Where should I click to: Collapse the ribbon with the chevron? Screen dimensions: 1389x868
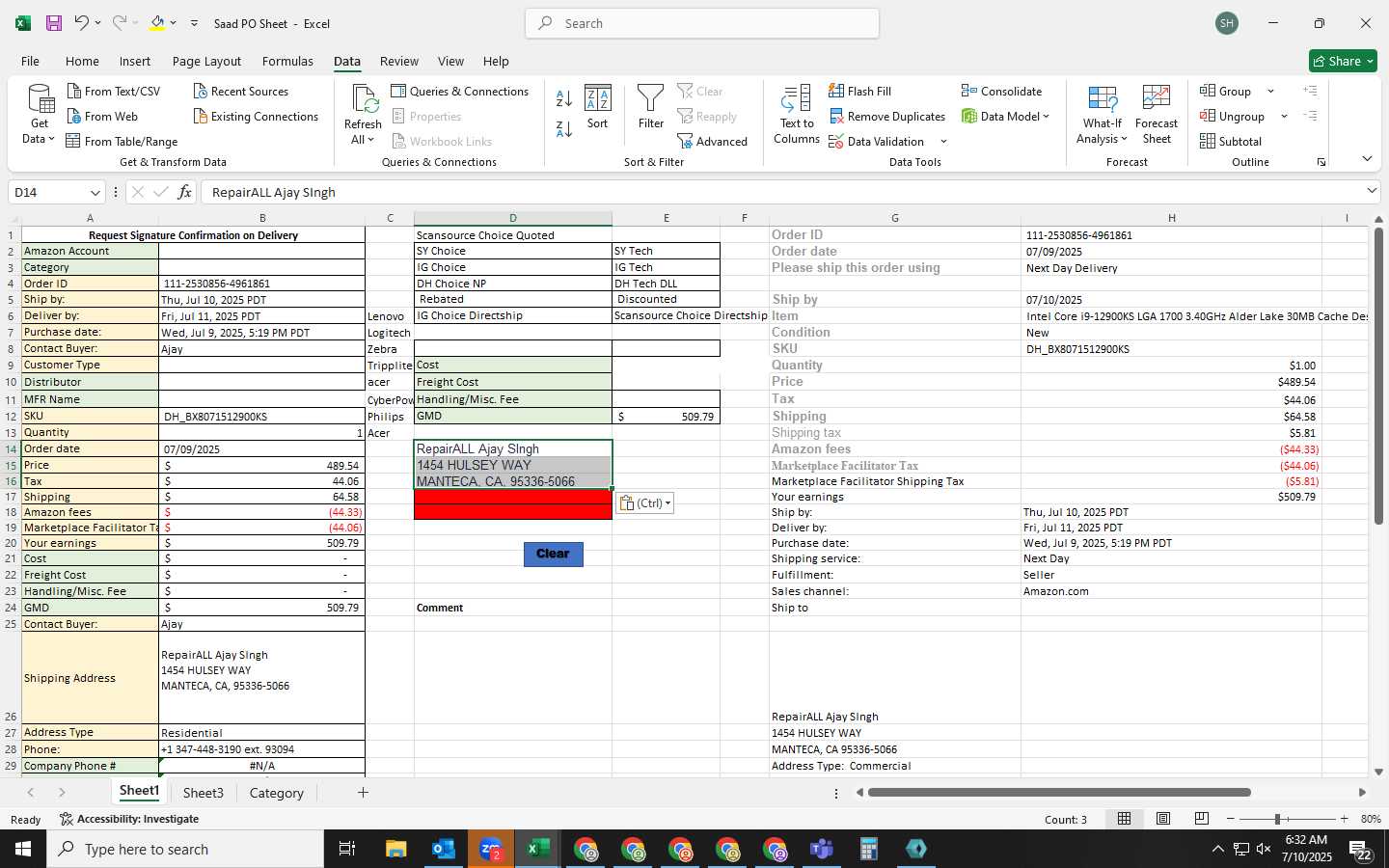pyautogui.click(x=1367, y=158)
